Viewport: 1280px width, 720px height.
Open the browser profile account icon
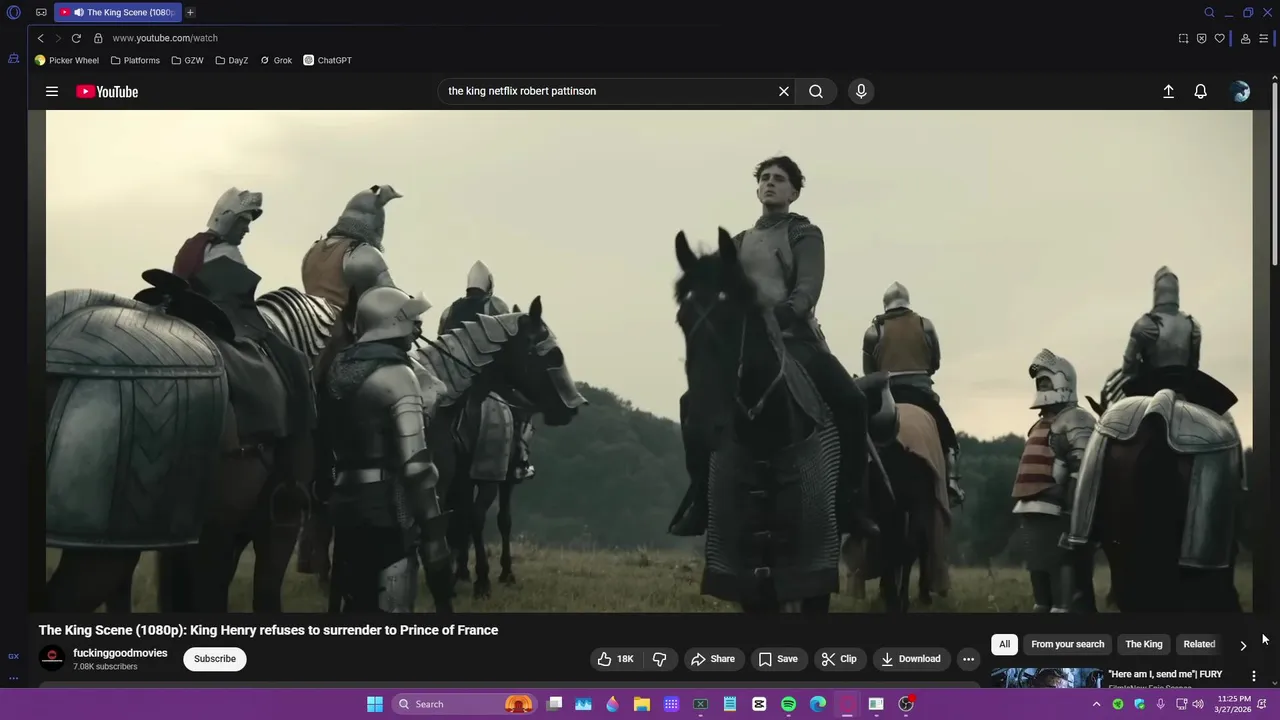coord(1245,38)
